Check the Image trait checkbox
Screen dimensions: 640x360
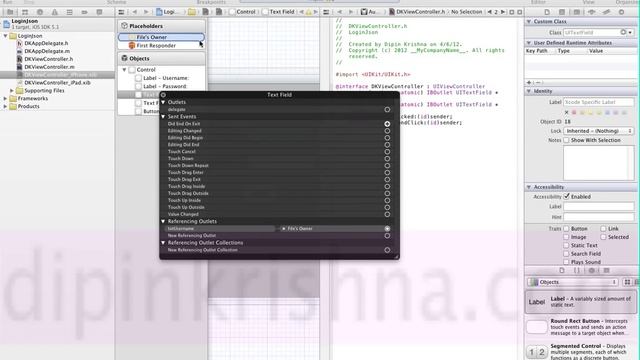coord(566,237)
